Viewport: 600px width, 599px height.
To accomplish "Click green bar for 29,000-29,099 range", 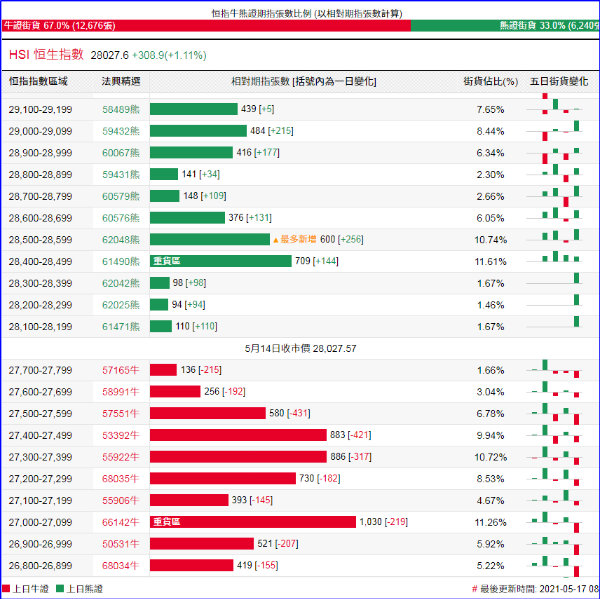I will pyautogui.click(x=198, y=131).
